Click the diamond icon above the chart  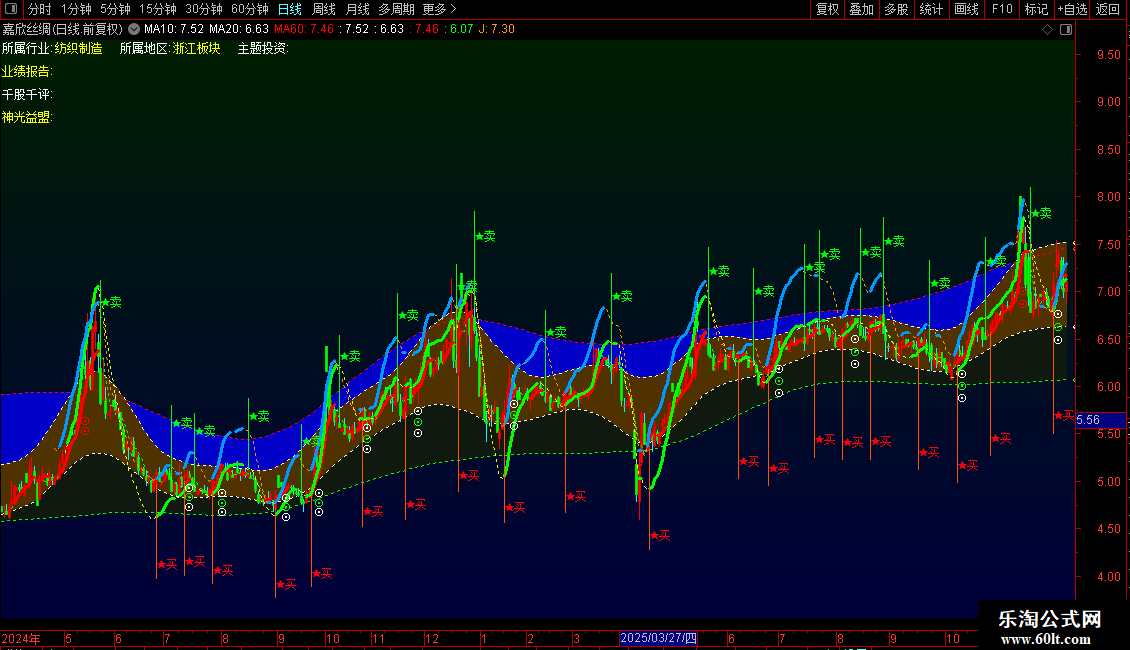click(1048, 30)
